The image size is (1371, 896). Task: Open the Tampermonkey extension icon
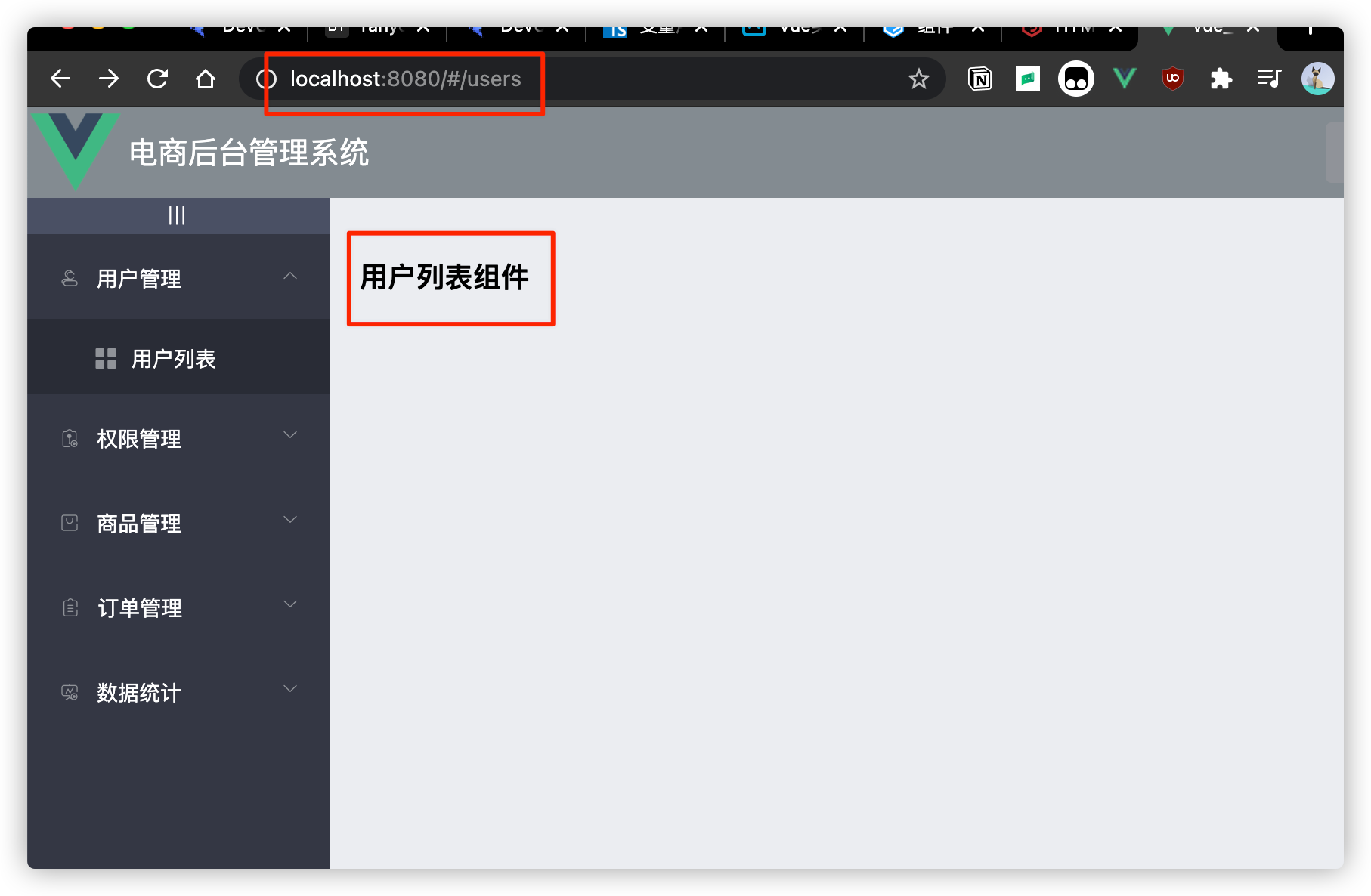click(x=1076, y=79)
